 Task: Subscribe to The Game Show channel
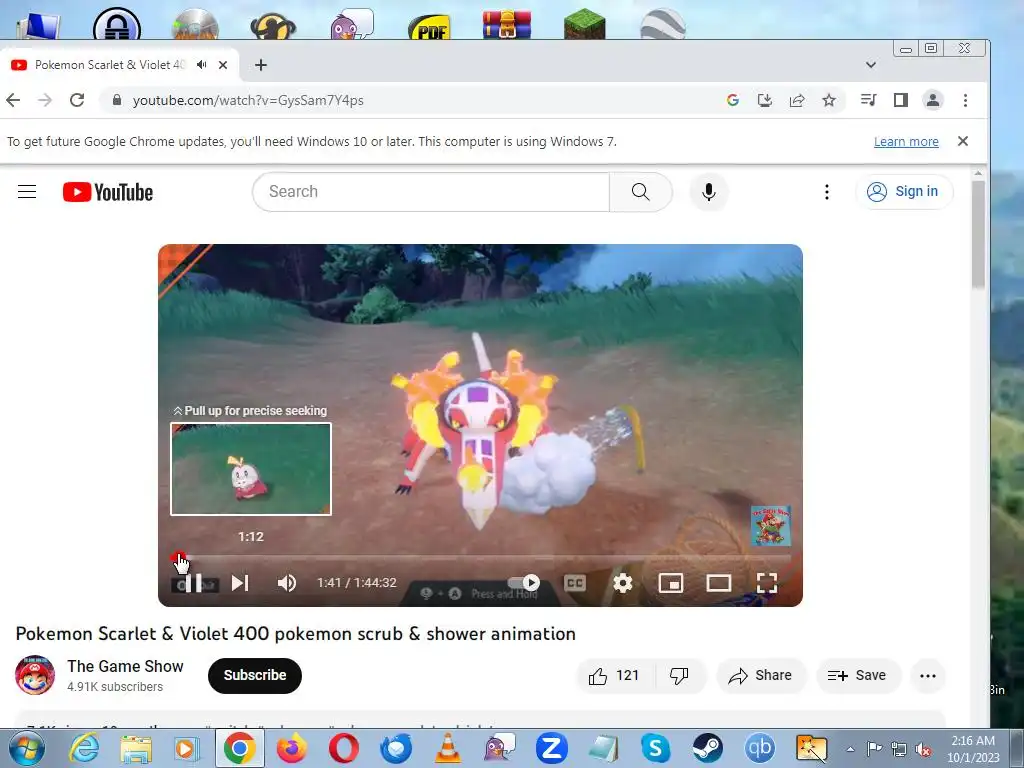click(255, 675)
